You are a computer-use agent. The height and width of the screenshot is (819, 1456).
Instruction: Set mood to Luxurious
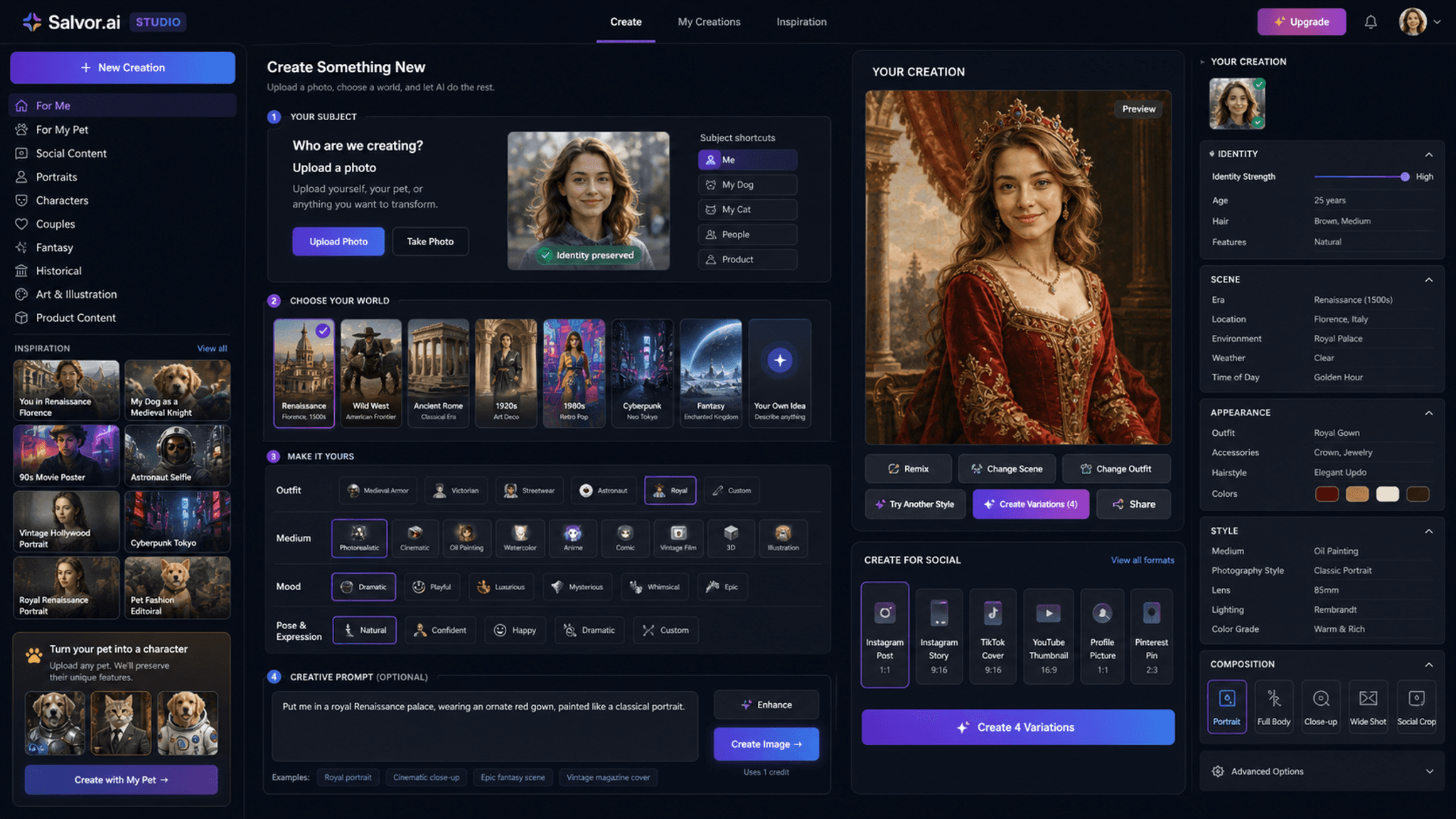tap(501, 587)
